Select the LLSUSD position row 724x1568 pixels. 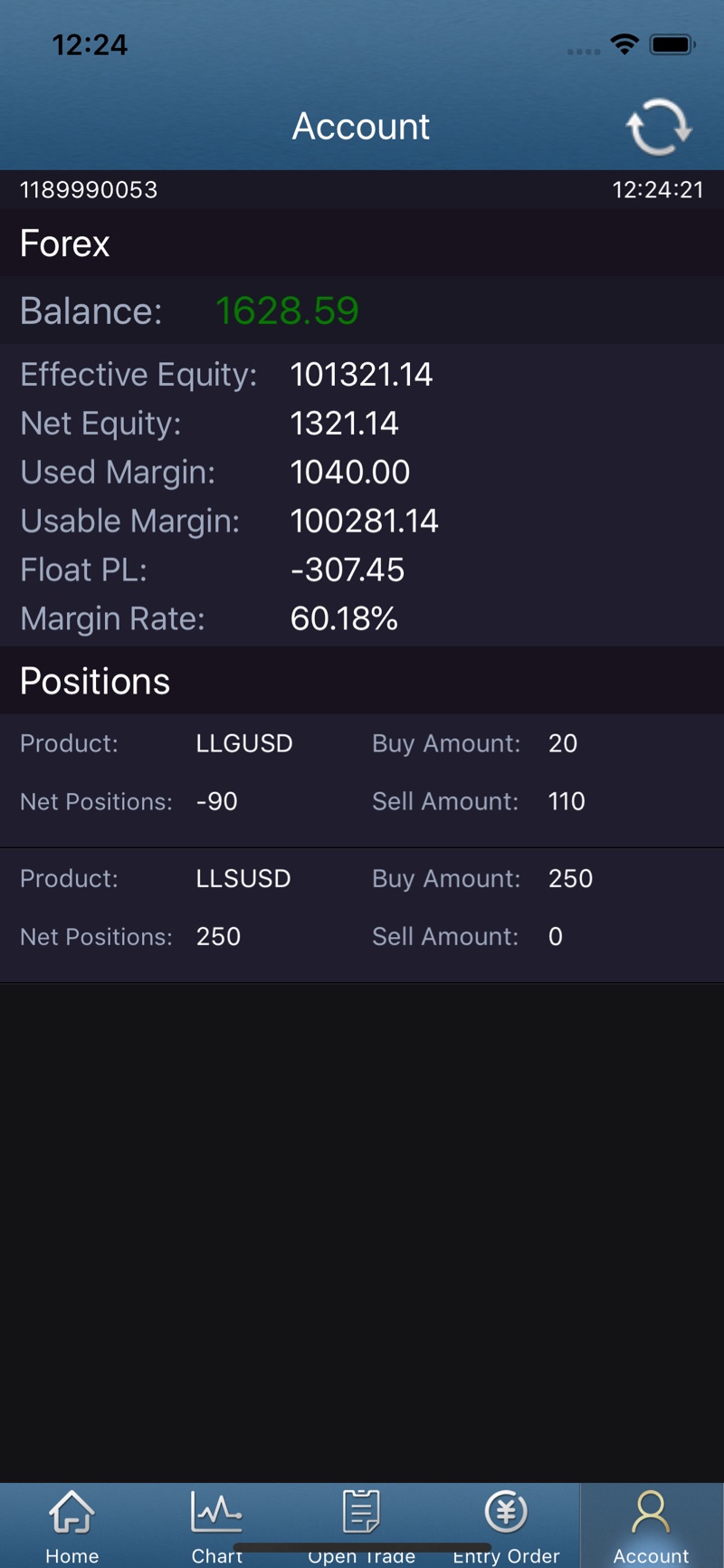(x=362, y=915)
